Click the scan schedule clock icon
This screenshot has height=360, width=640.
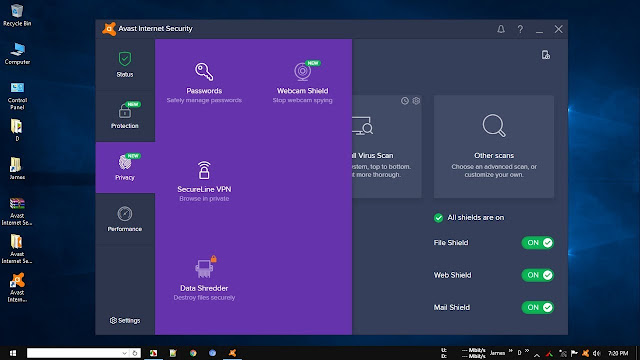[404, 101]
